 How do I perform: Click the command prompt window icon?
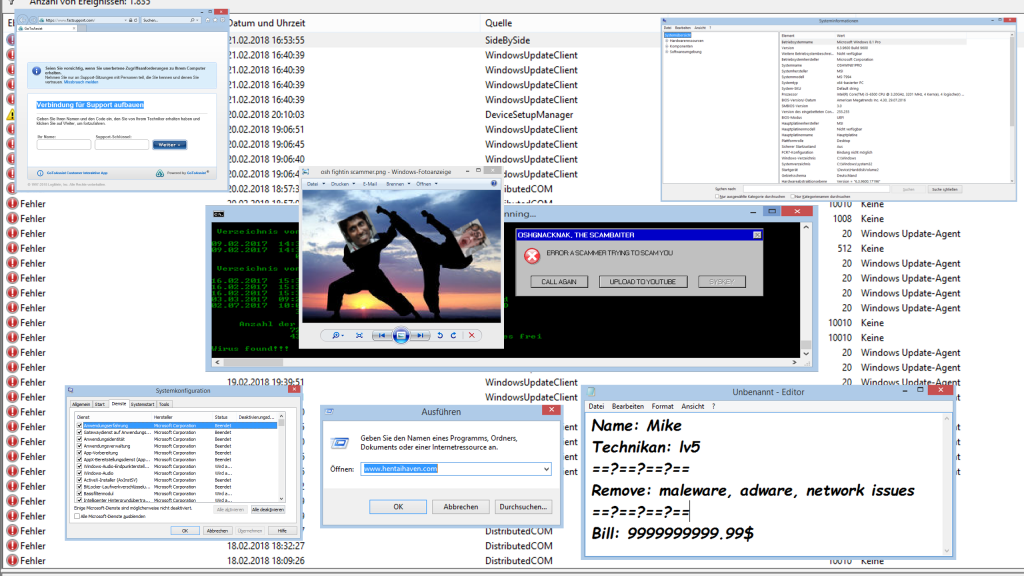(219, 214)
